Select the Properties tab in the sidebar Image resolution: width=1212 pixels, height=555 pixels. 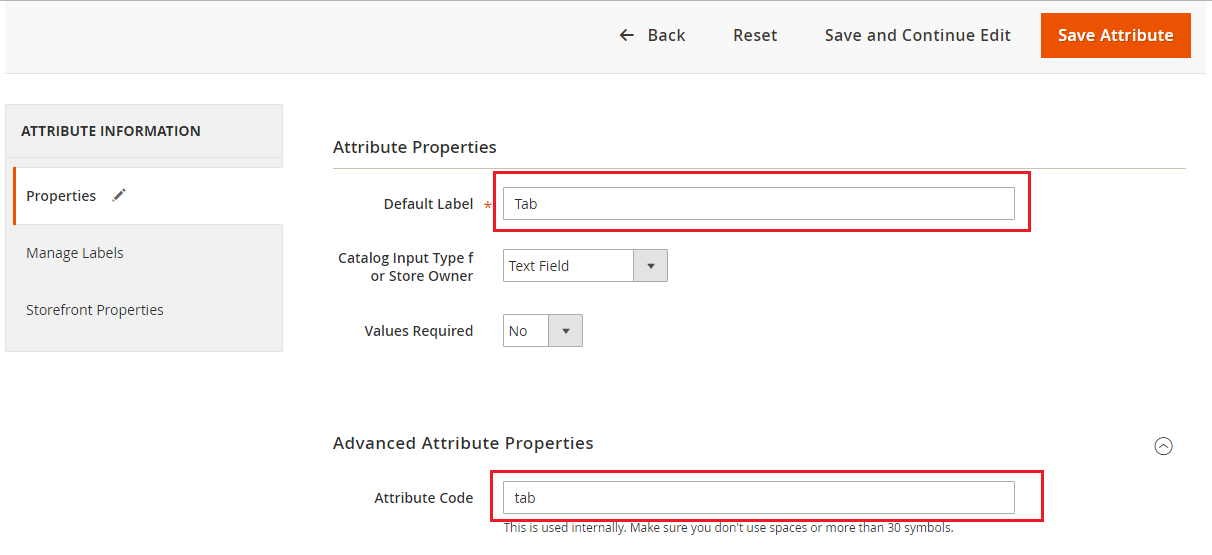[x=62, y=196]
